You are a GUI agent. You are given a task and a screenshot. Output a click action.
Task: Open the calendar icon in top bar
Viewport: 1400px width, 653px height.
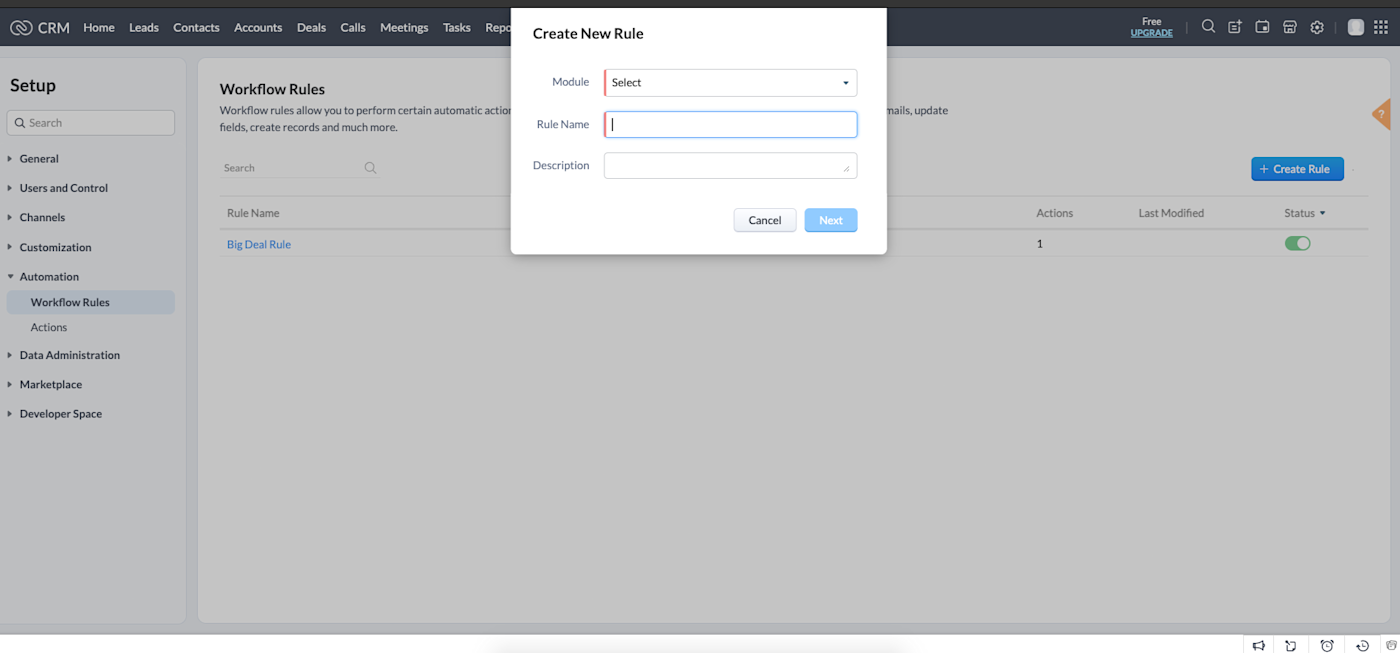1262,27
